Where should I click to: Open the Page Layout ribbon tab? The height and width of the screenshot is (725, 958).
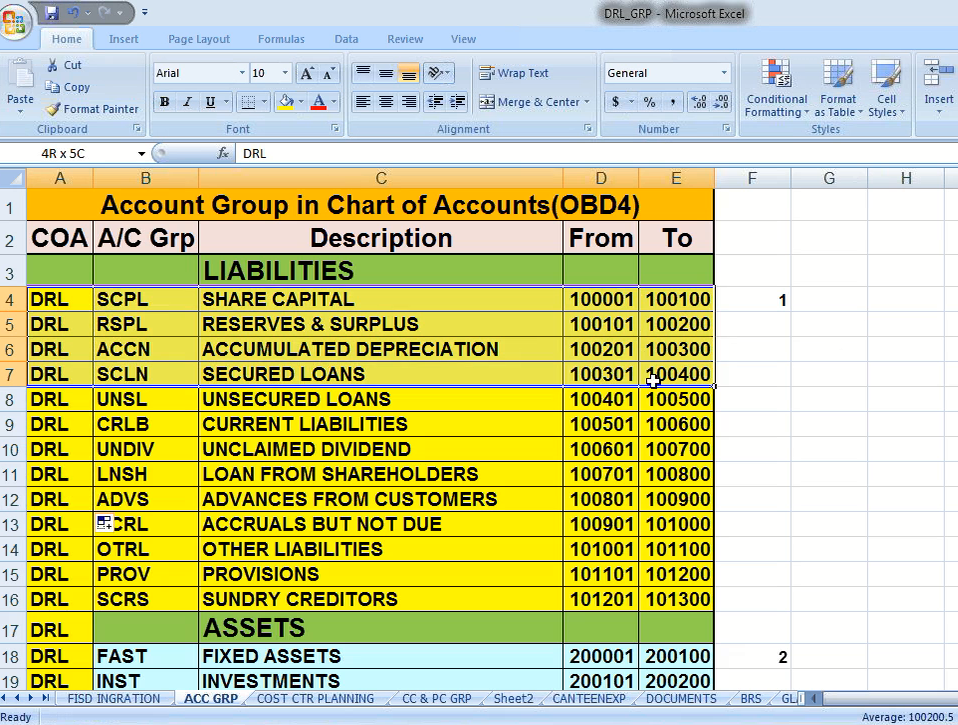pos(199,39)
